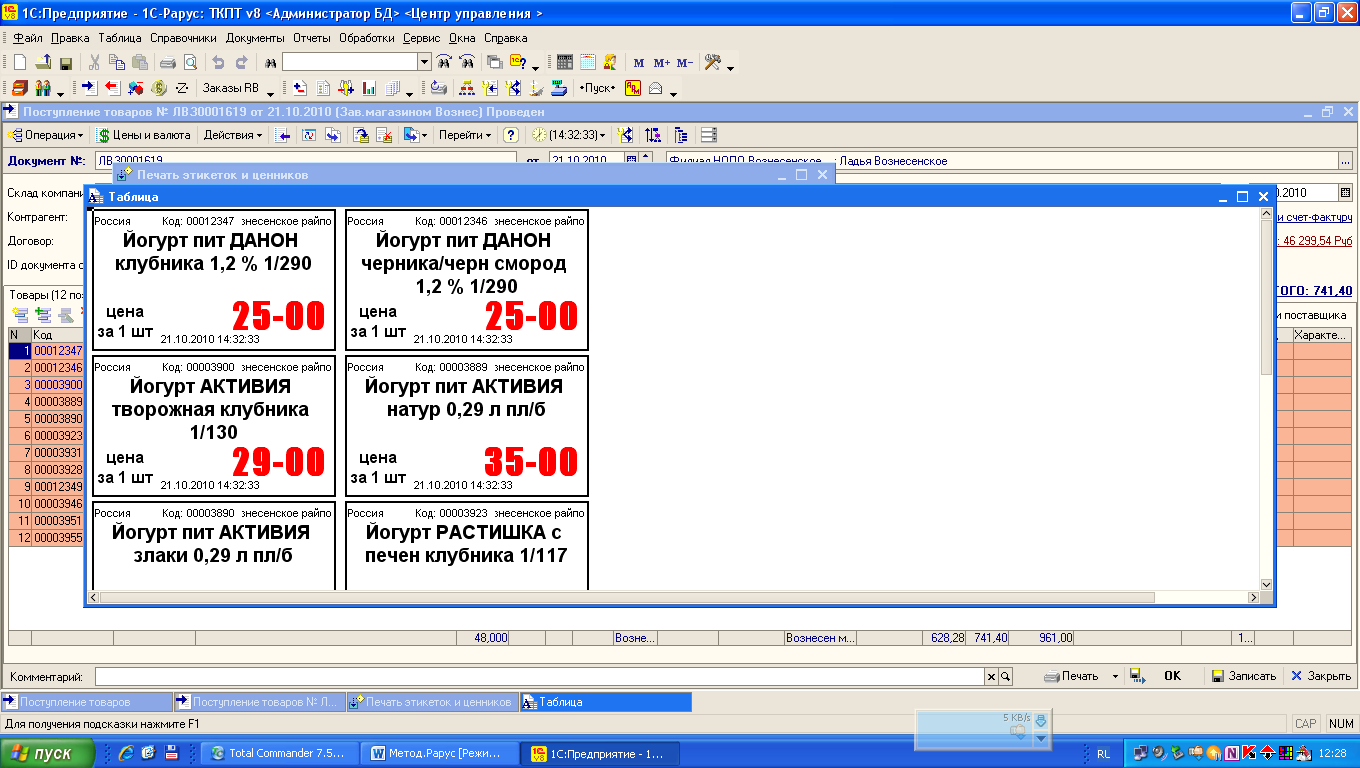Click the Open file icon in the main toolbar

coord(43,62)
